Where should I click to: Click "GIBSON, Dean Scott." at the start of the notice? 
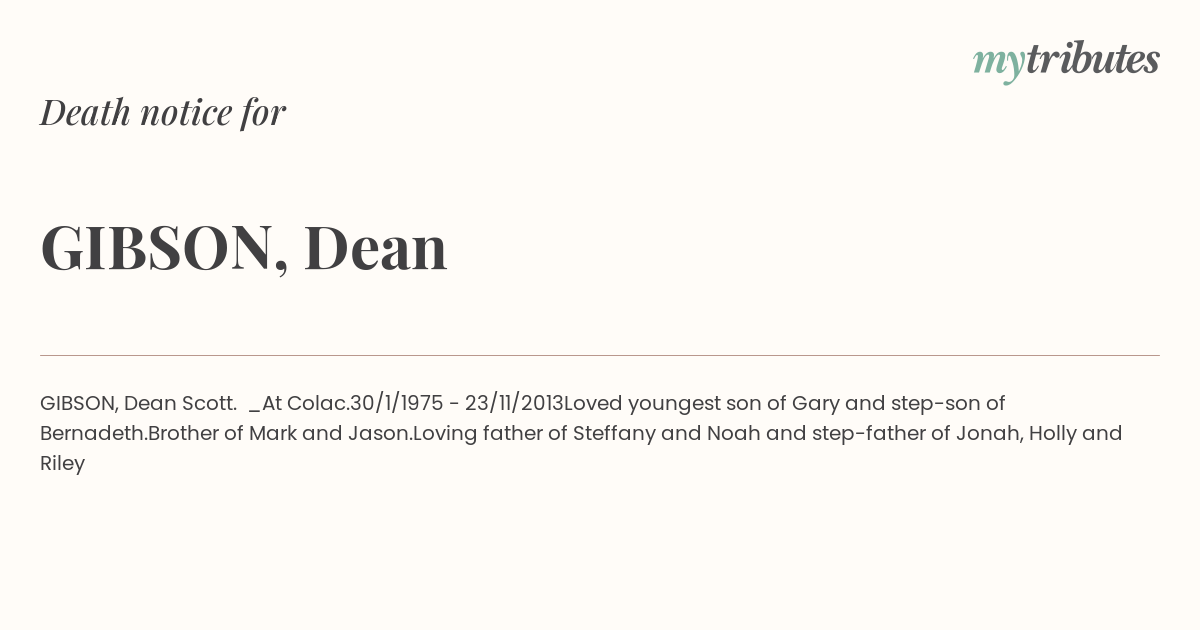(138, 403)
